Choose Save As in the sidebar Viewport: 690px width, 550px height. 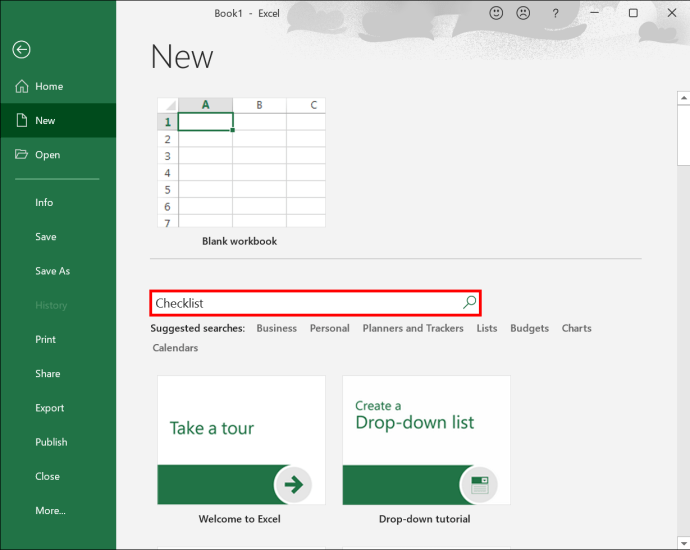pos(58,271)
